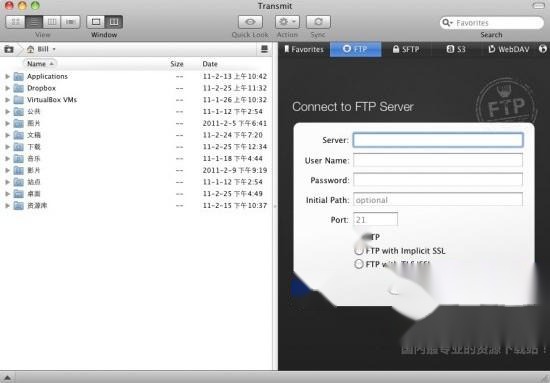Screen dimensions: 550x383
Task: Switch to column view mode
Action: click(x=52, y=22)
